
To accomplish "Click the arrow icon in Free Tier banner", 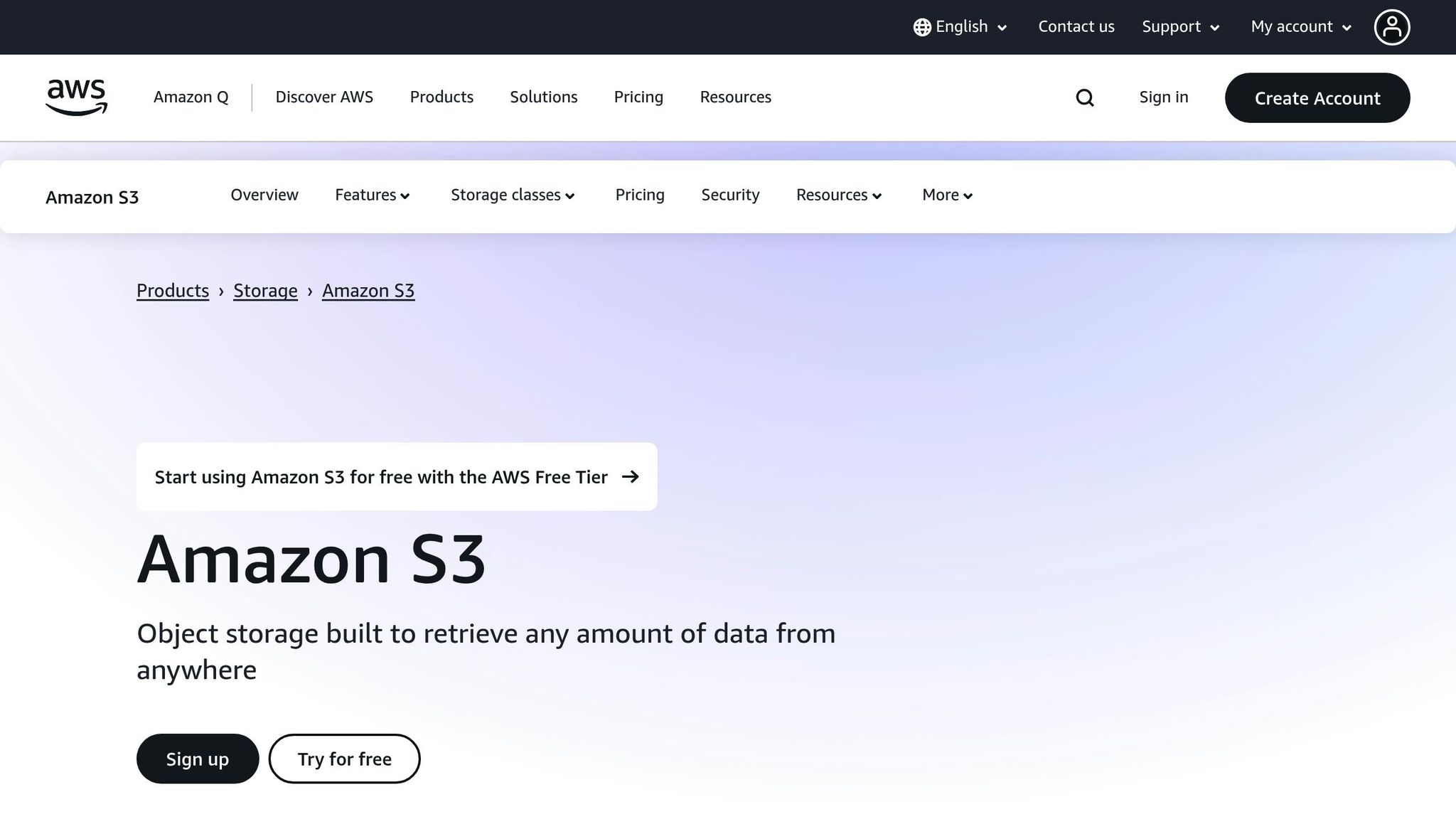I will 630,476.
